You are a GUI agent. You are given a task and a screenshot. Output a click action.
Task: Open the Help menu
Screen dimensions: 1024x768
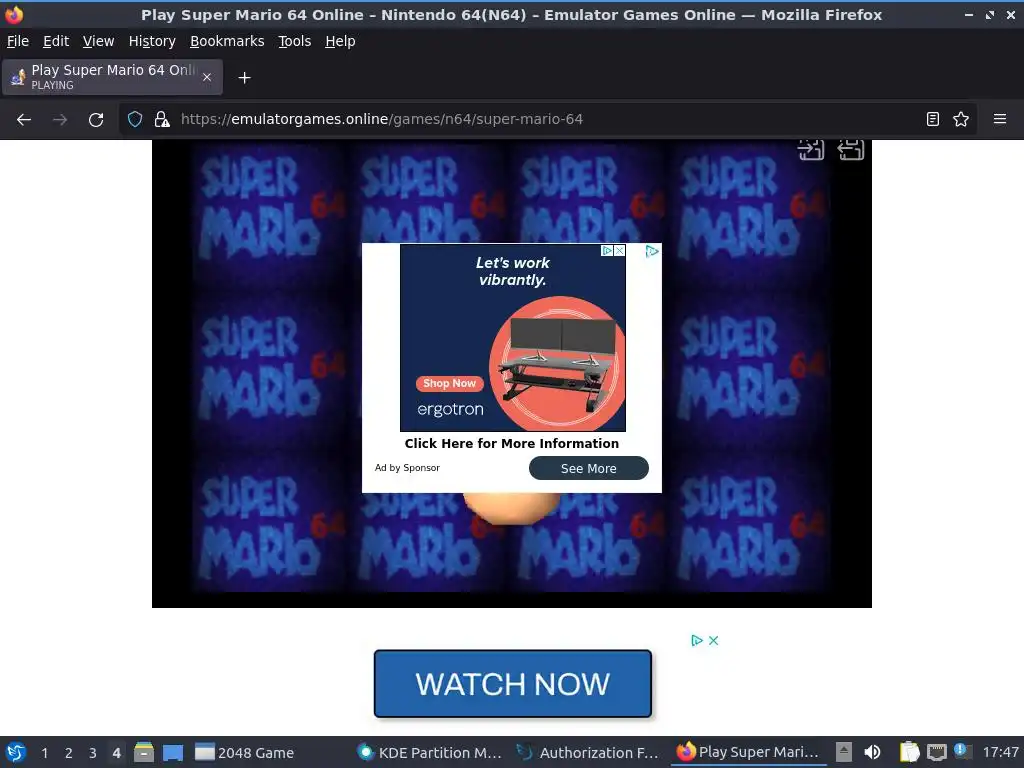click(340, 41)
